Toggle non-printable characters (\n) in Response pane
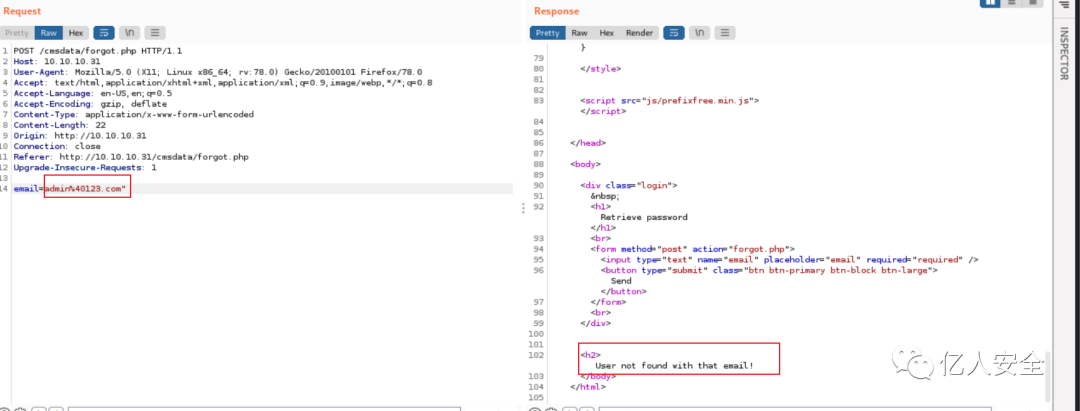The image size is (1080, 411). (699, 33)
